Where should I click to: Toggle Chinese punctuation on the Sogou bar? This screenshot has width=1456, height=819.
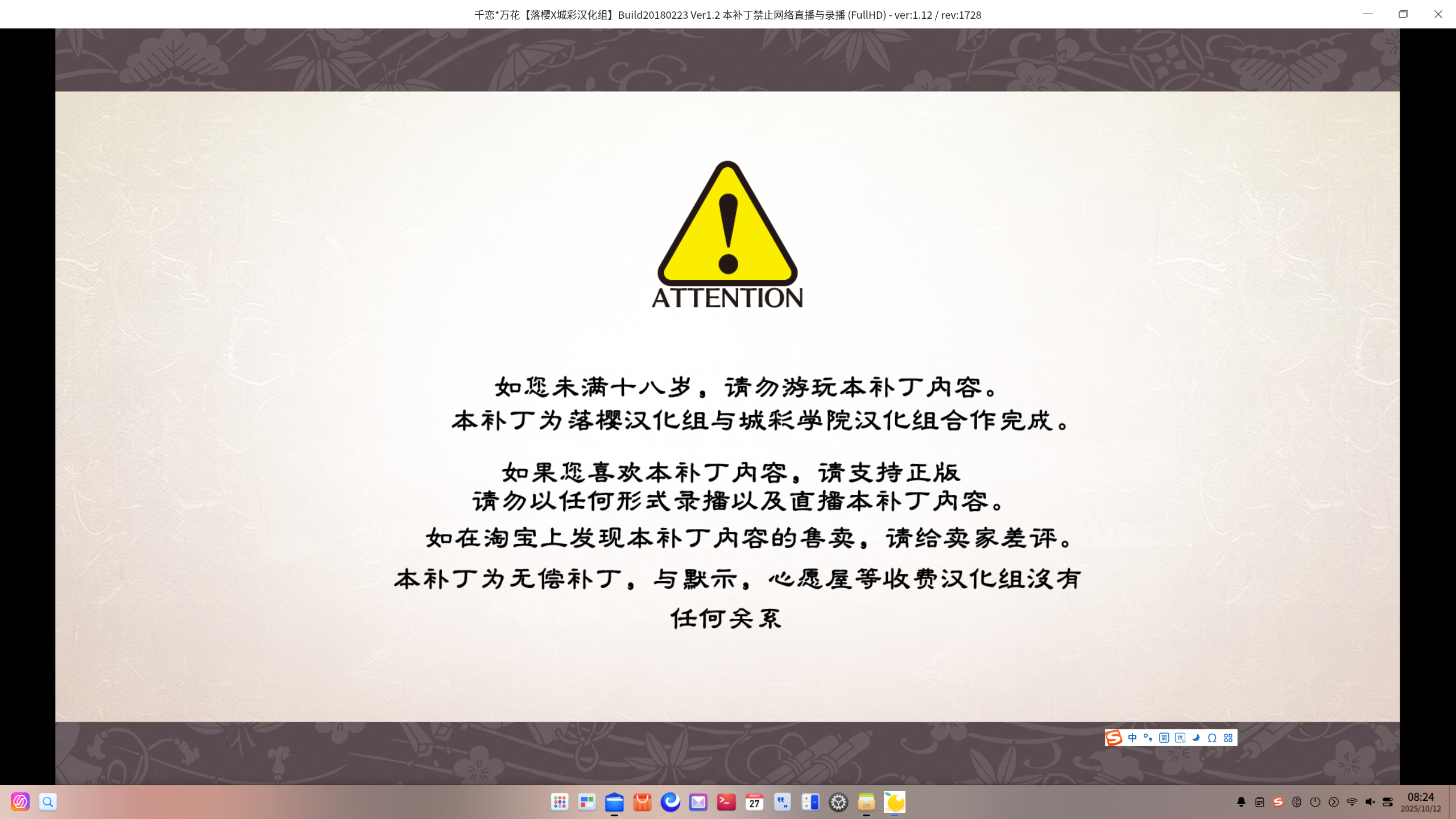tap(1148, 738)
